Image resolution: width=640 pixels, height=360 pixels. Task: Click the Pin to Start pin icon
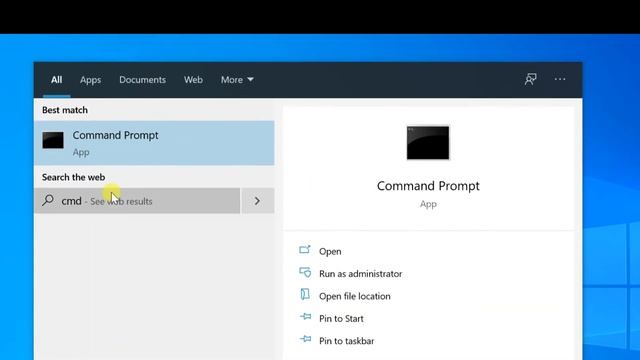[305, 316]
